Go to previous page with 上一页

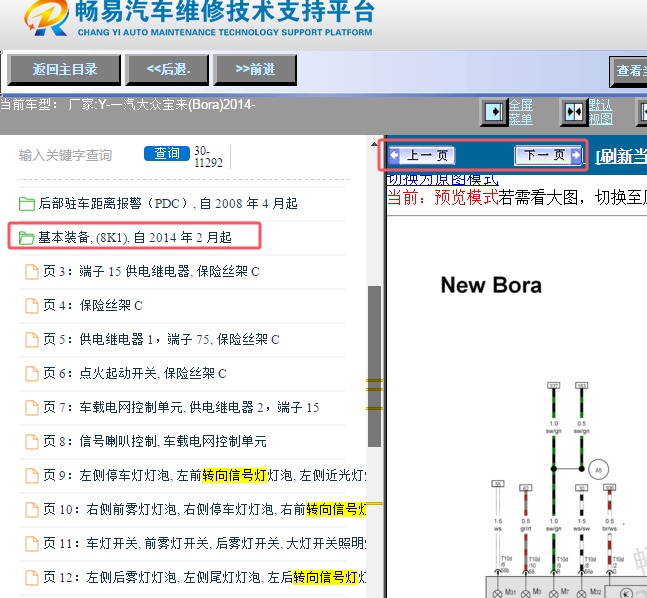[x=421, y=156]
